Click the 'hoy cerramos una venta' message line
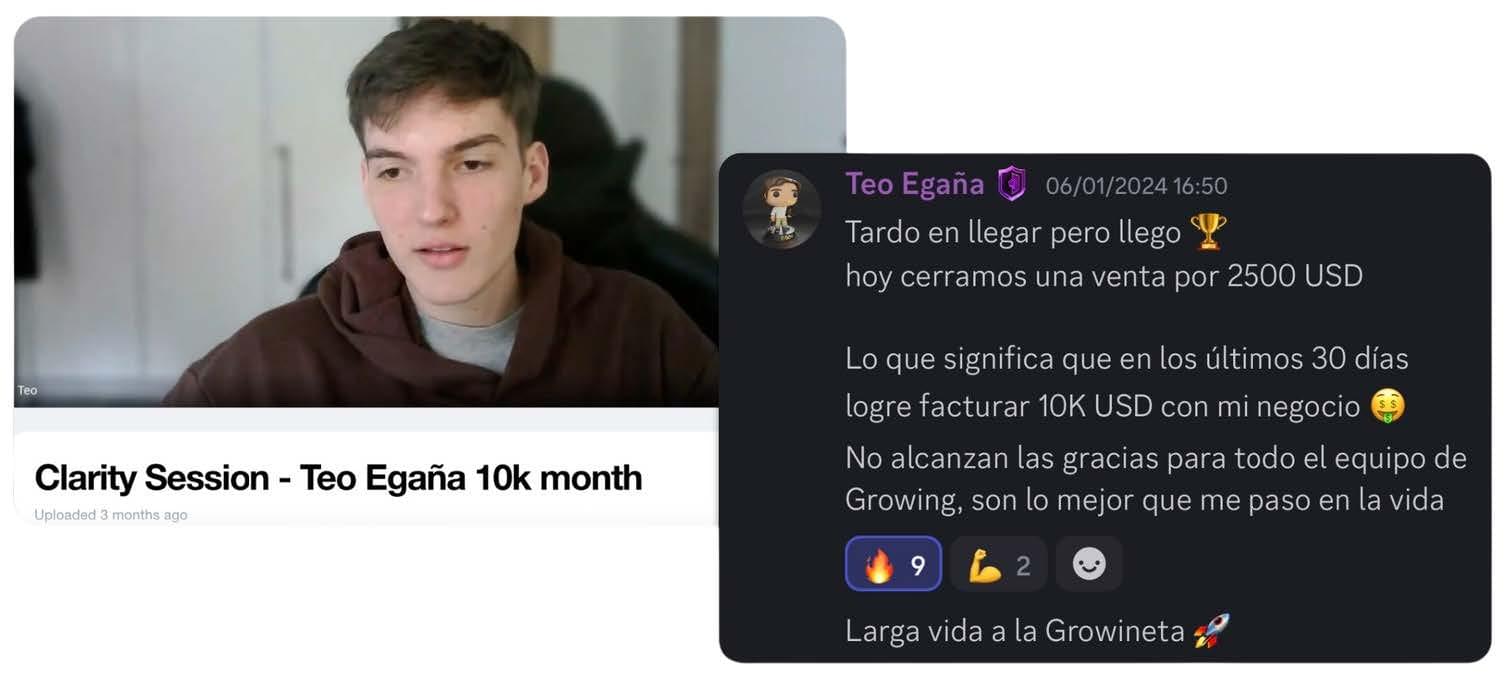 pyautogui.click(x=1104, y=276)
